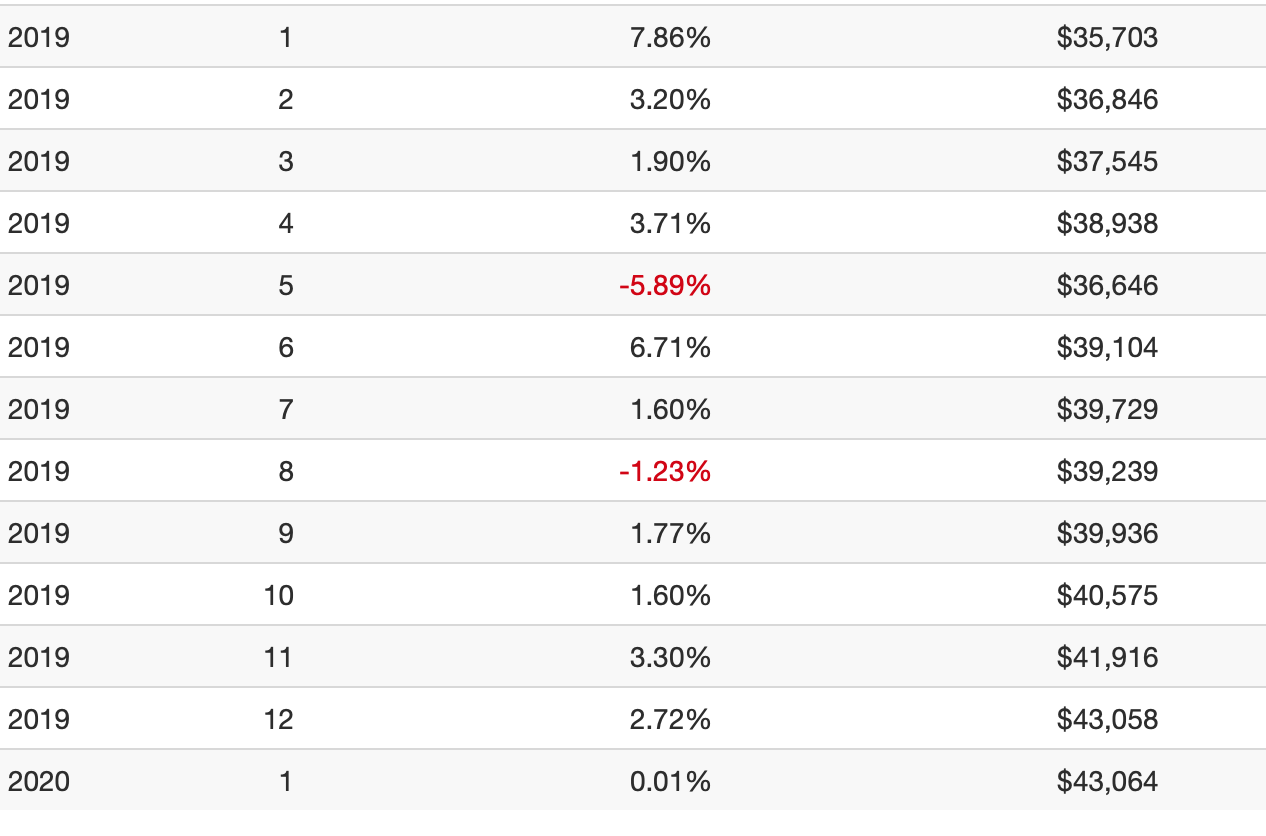
Task: Select the $39,239 balance cell
Action: pyautogui.click(x=1107, y=471)
